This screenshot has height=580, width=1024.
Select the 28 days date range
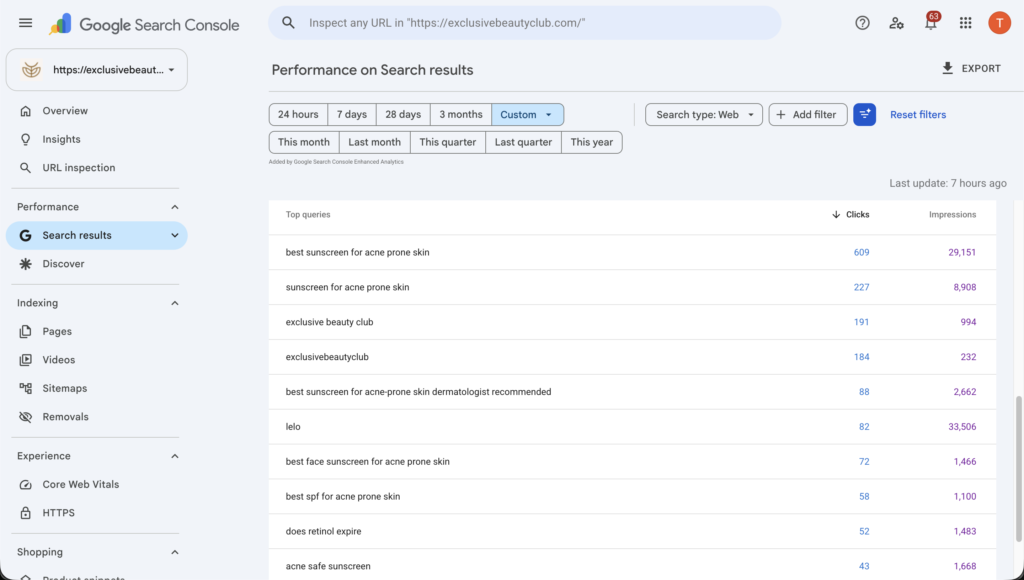coord(403,114)
